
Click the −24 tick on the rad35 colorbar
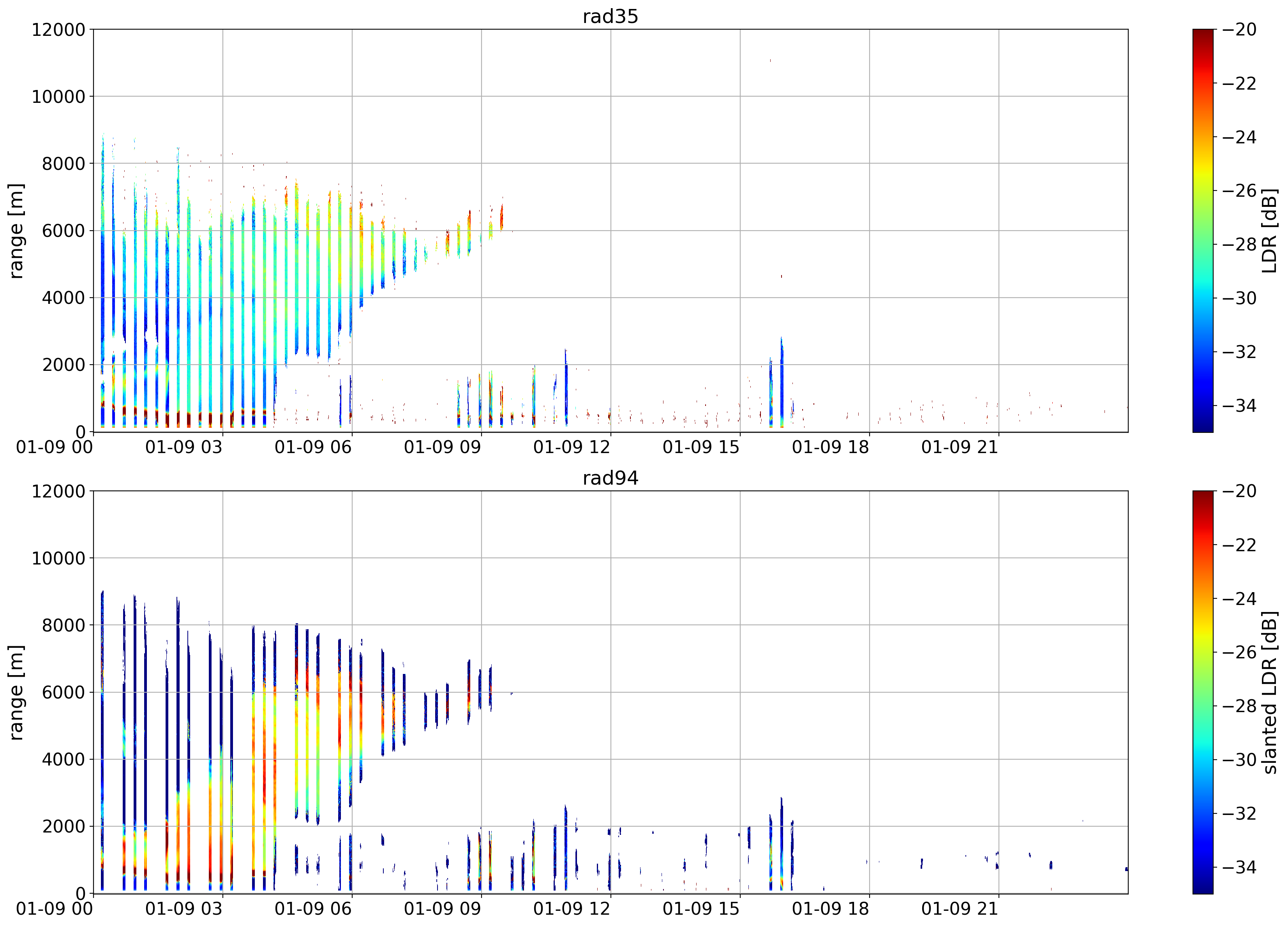click(1239, 137)
